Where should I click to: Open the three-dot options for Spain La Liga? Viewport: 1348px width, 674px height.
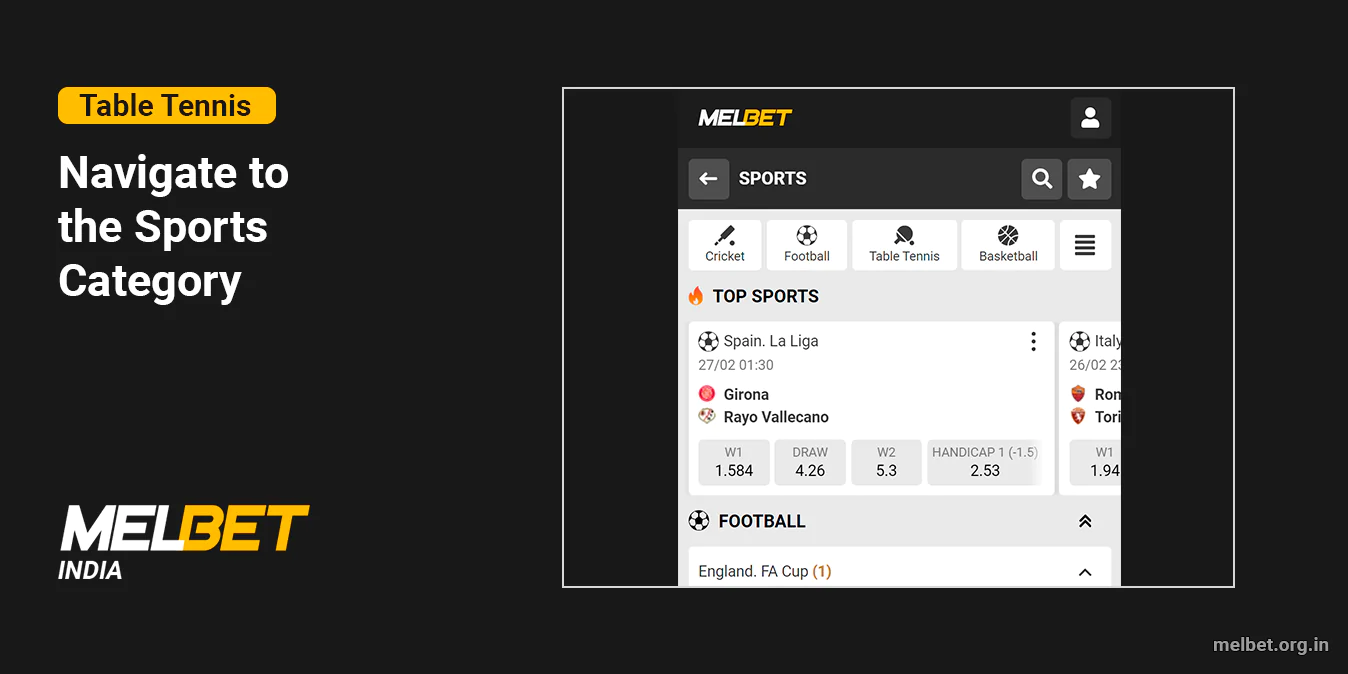pyautogui.click(x=1033, y=341)
